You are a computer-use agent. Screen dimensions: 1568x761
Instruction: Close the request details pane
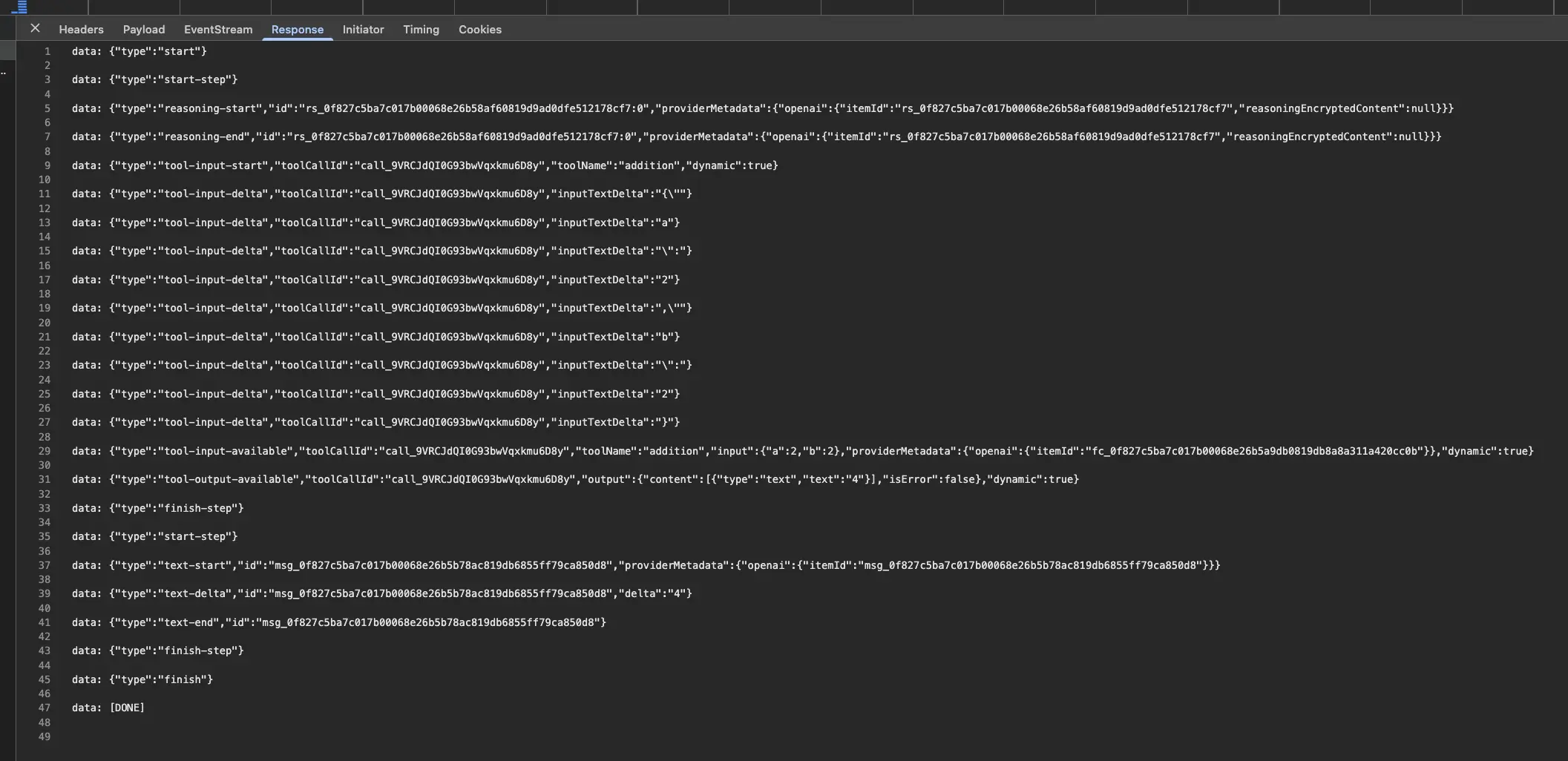(36, 28)
